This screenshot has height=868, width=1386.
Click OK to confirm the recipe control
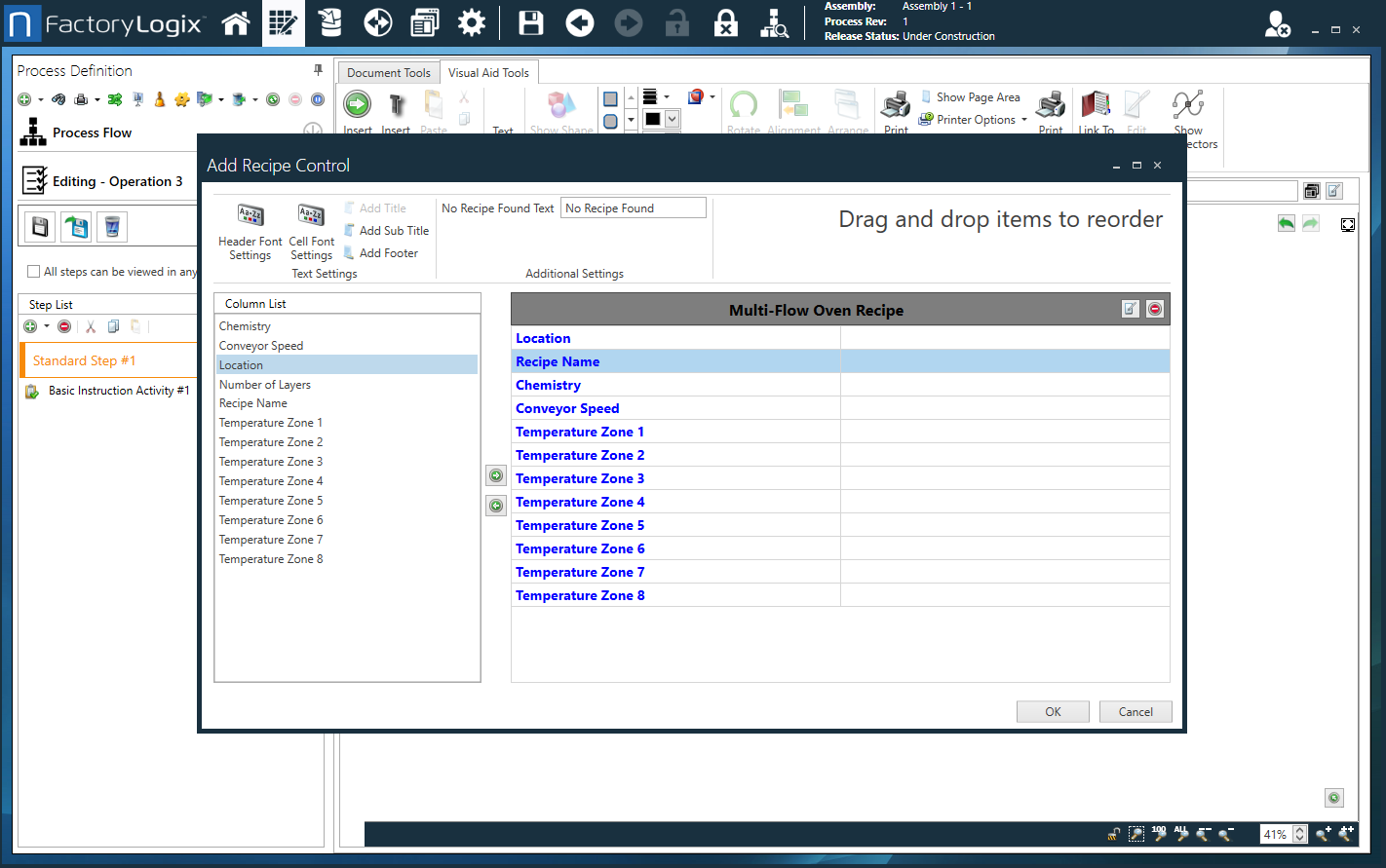(x=1053, y=711)
